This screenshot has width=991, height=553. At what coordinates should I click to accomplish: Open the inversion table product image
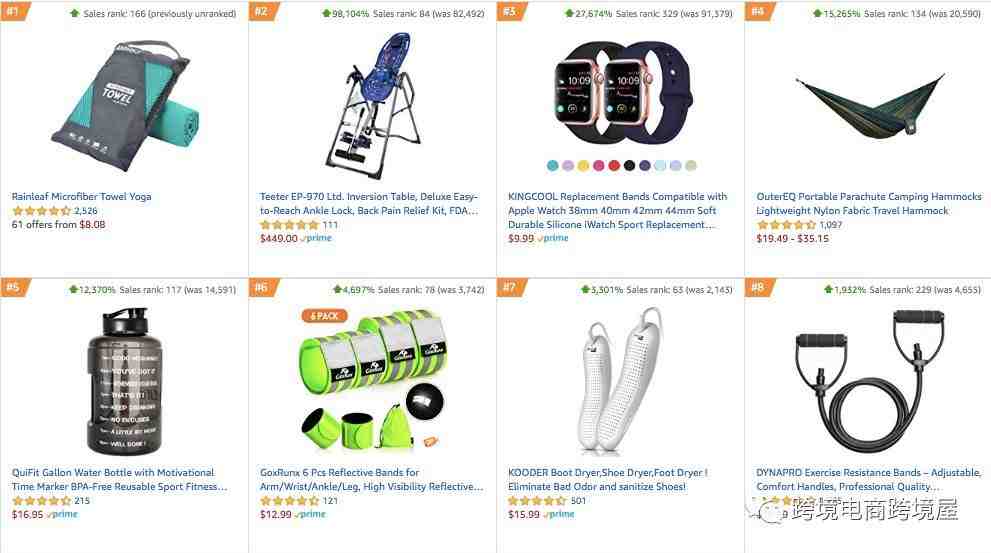point(374,106)
